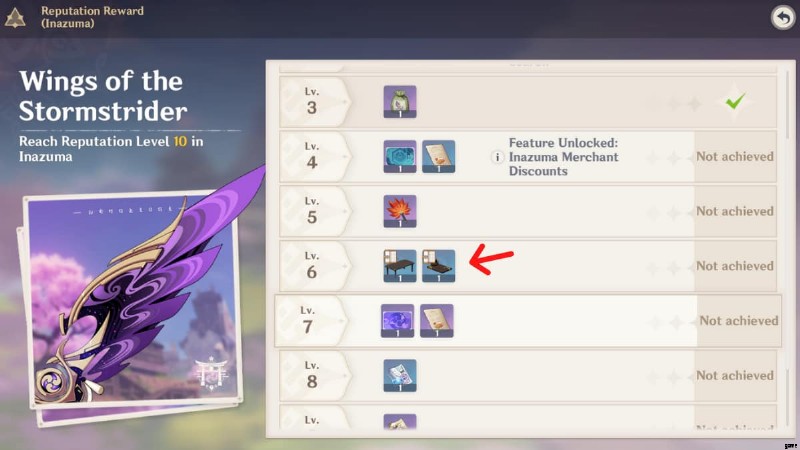Open the Lv. 7 purple namecard reward
The image size is (800, 450).
(x=397, y=321)
